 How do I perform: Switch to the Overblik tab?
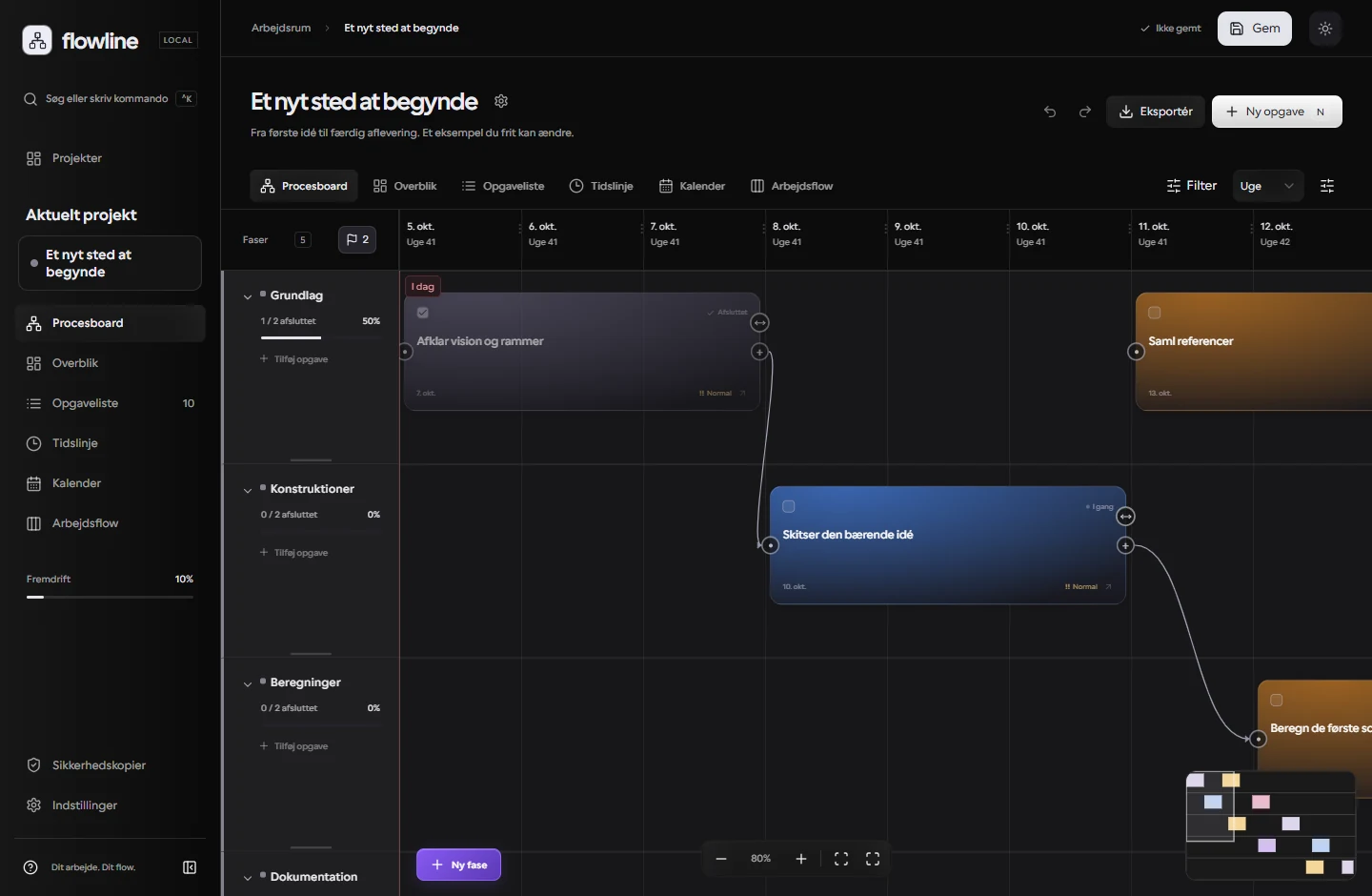[405, 186]
